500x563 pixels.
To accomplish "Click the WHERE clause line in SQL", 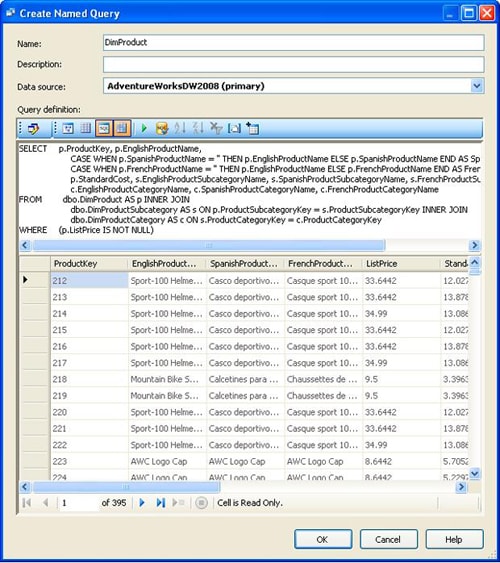I will [86, 230].
